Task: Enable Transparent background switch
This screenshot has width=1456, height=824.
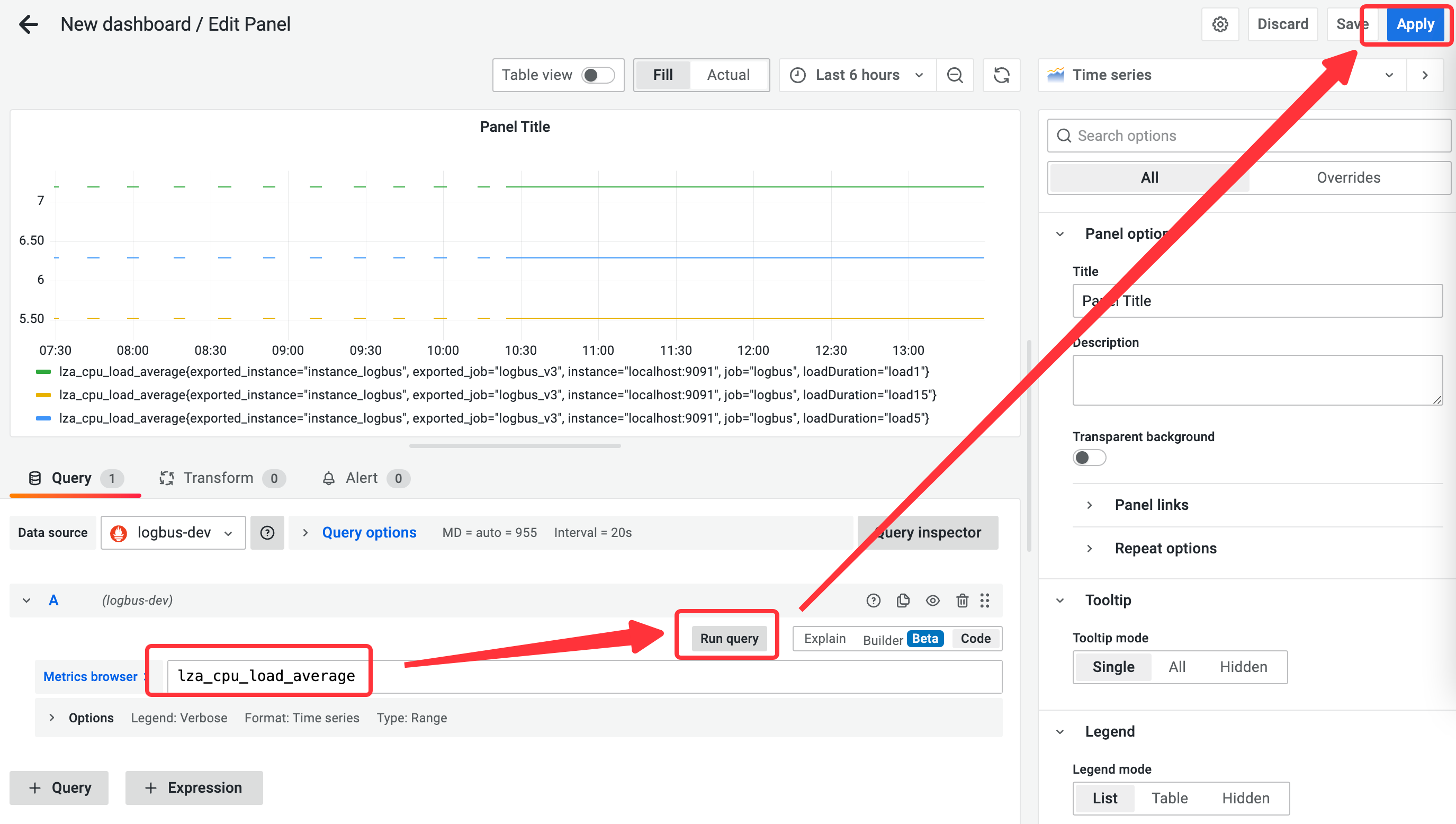Action: 1089,457
